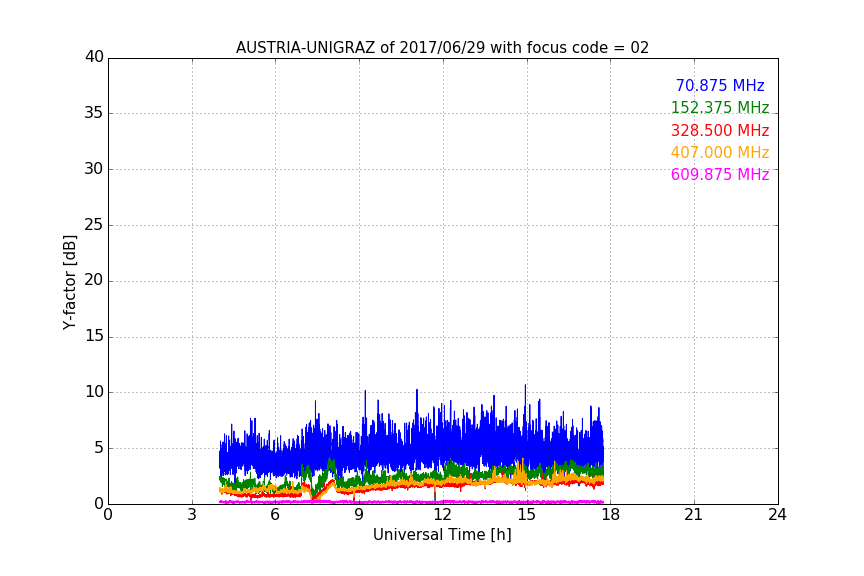Viewport: 864px width, 576px height.
Task: Click the 'Y-factor [dB]' axis label
Action: pyautogui.click(x=69, y=282)
